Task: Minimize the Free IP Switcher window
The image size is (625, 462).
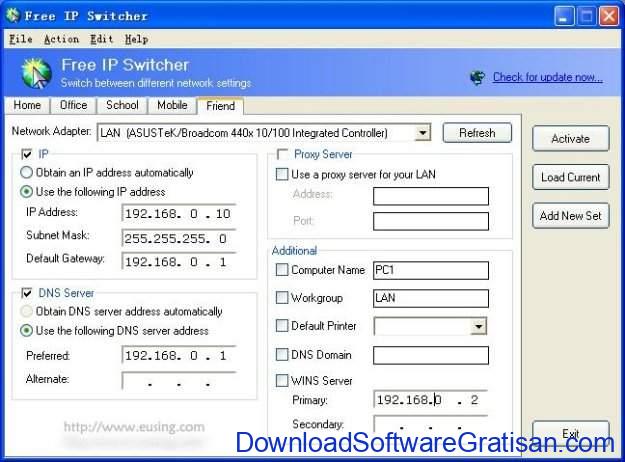Action: click(x=564, y=16)
